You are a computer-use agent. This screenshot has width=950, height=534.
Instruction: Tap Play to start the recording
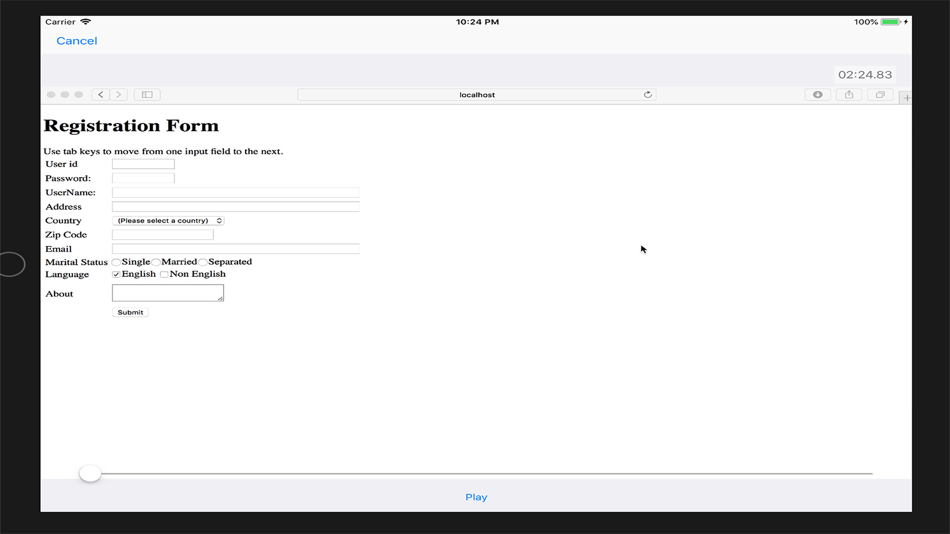click(476, 497)
